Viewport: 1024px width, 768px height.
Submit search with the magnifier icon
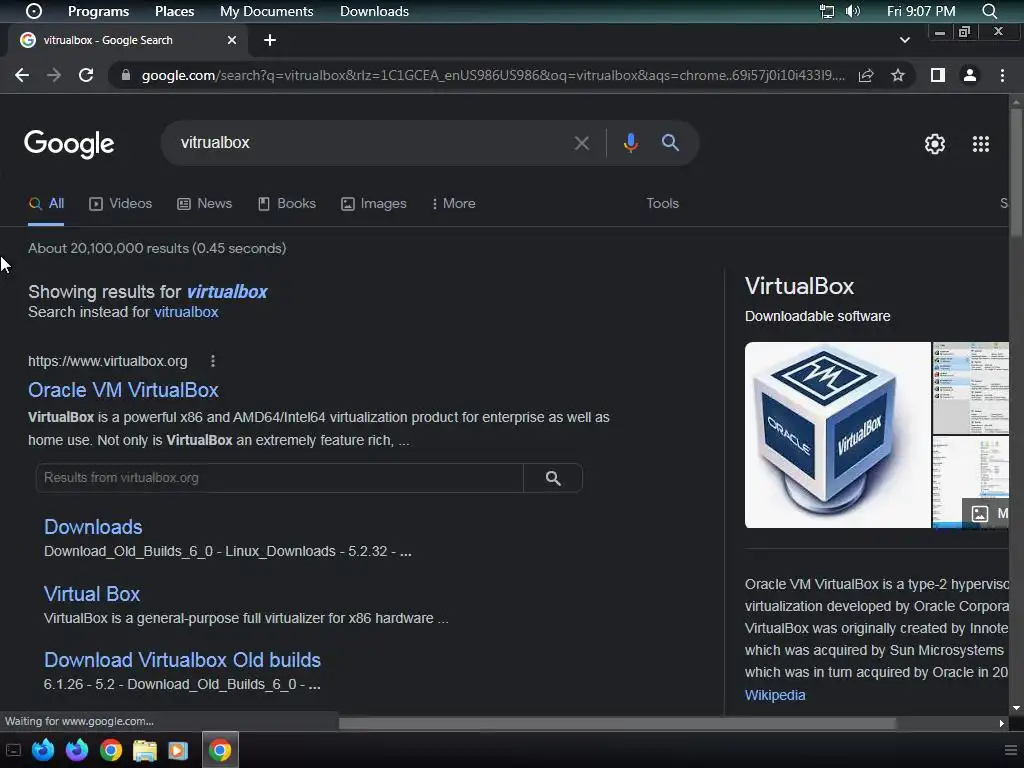pos(670,142)
